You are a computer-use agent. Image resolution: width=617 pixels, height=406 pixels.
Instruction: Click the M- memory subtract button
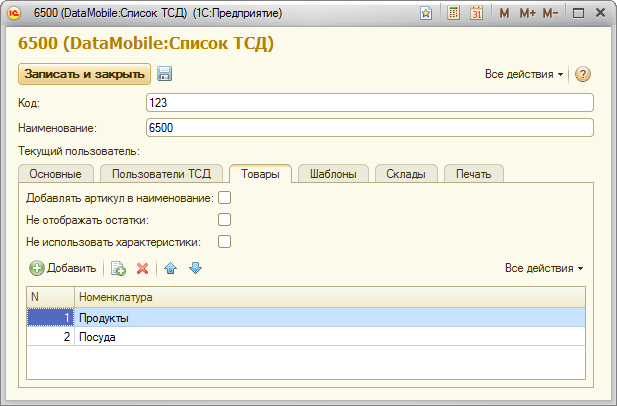click(x=550, y=13)
